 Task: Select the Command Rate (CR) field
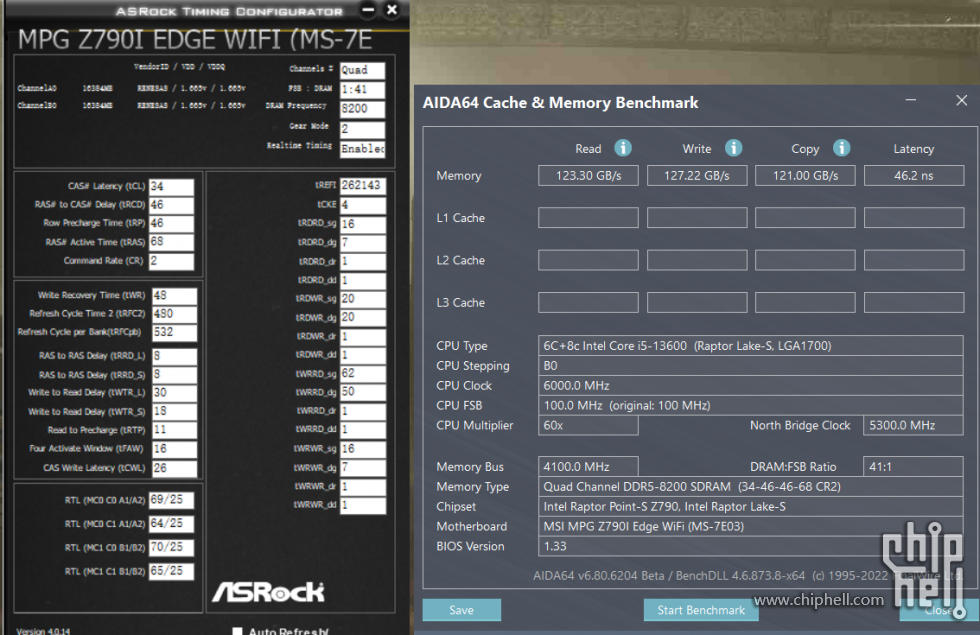[171, 261]
